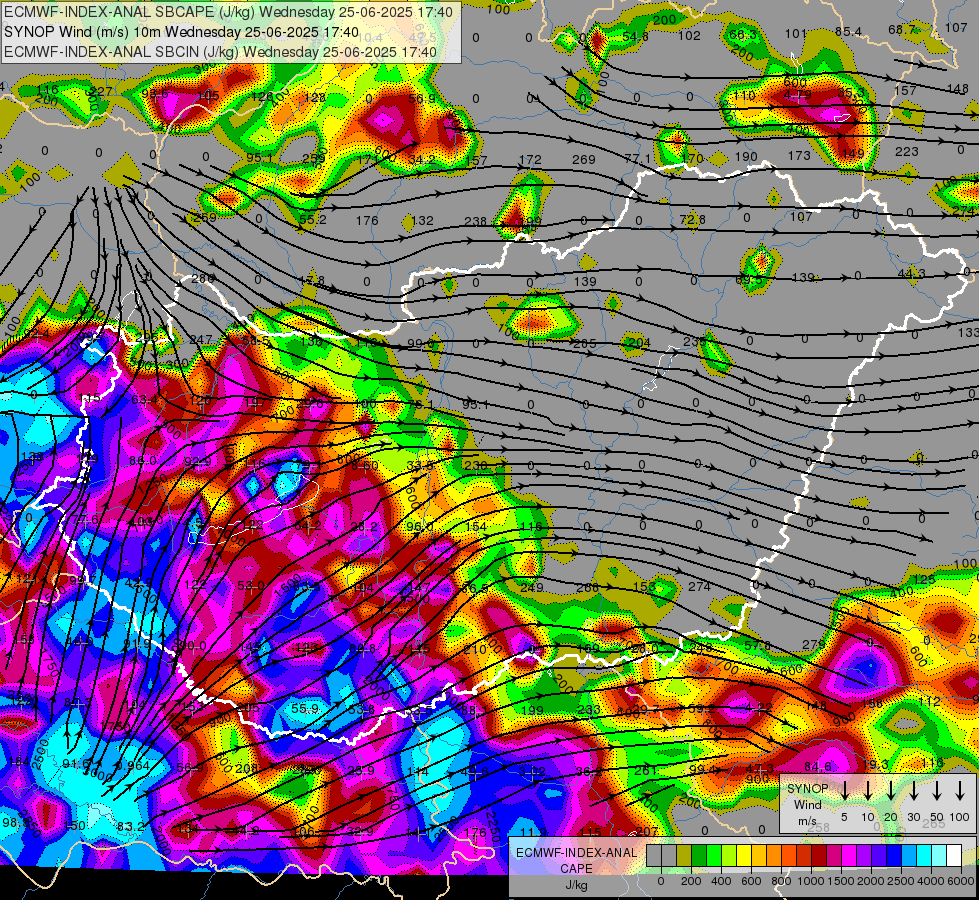
Task: Click the SYNOP Wind 10m title line
Action: click(181, 32)
